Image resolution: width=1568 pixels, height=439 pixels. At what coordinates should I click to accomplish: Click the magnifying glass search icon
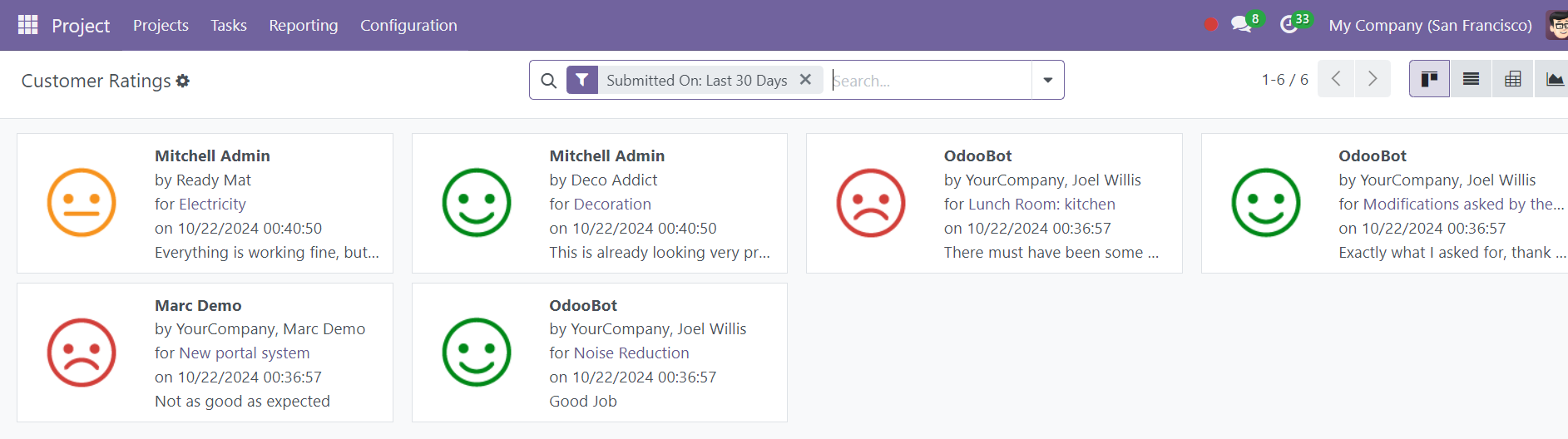click(548, 81)
